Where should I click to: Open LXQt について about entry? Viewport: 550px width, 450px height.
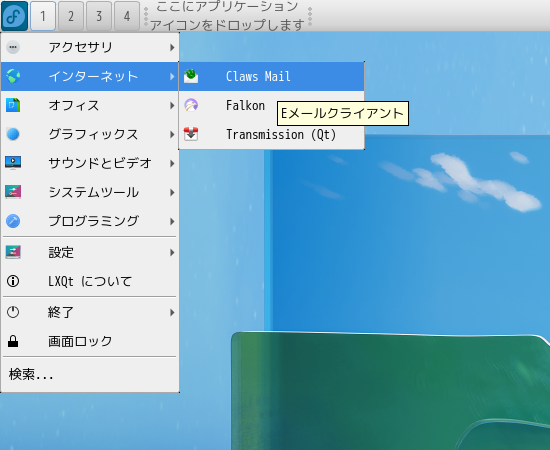point(90,282)
